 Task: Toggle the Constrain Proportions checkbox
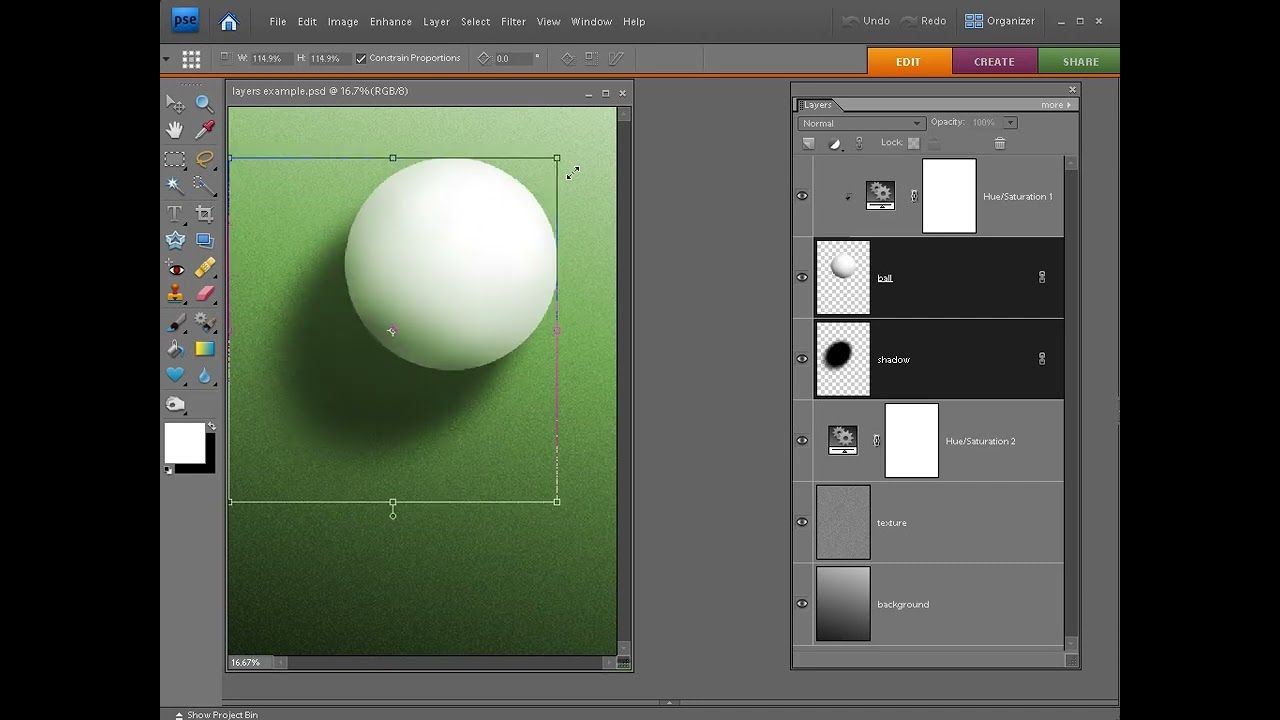point(361,58)
